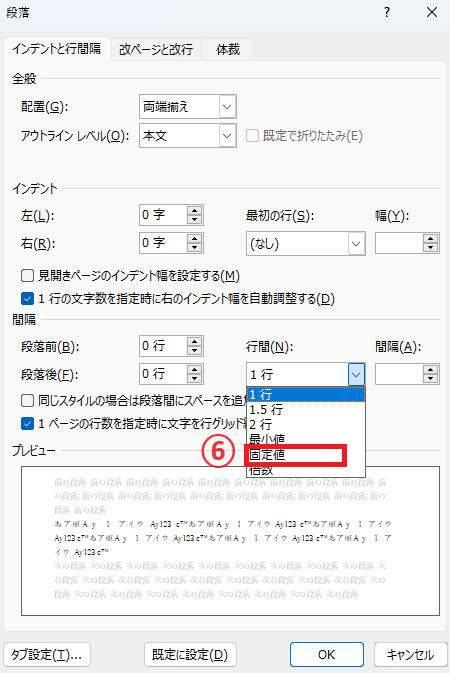The image size is (450, 673).
Task: Click the help question mark icon
Action: pyautogui.click(x=387, y=12)
